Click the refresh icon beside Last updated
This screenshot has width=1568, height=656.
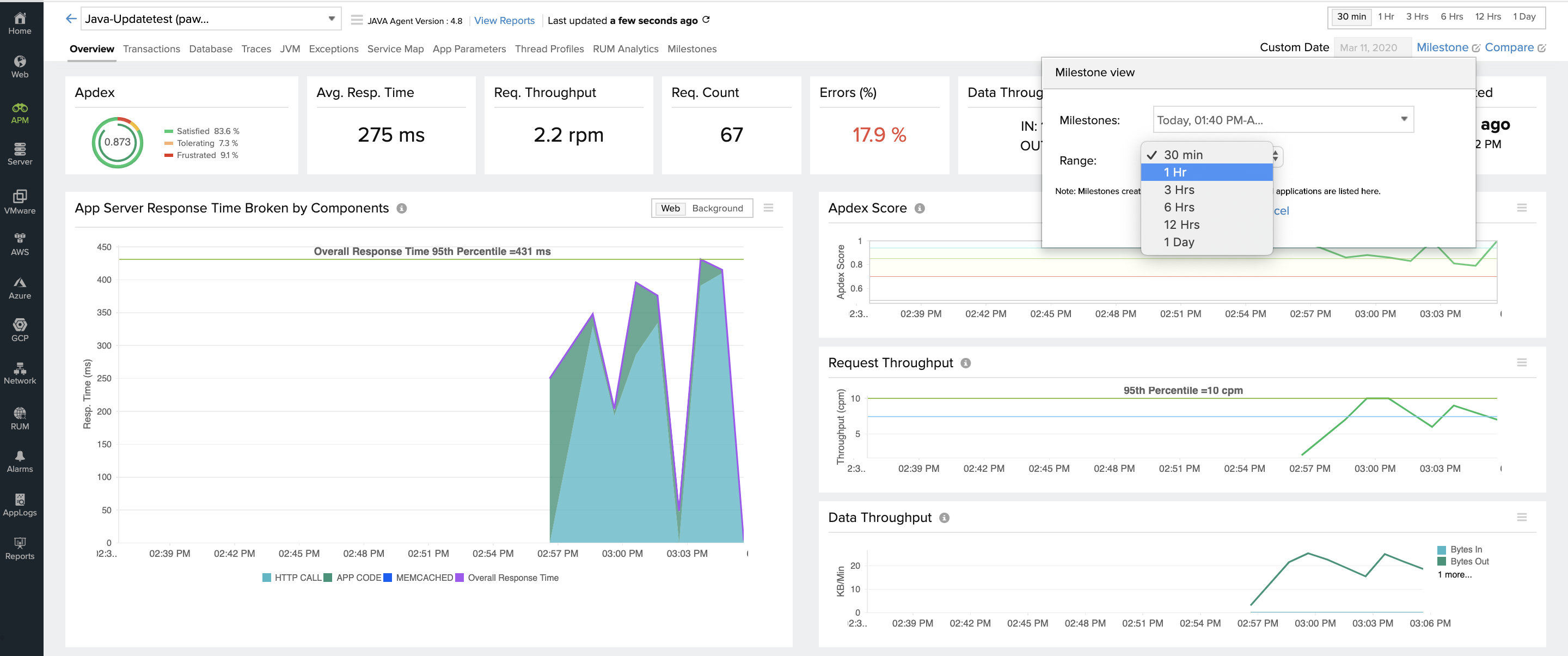pos(706,20)
